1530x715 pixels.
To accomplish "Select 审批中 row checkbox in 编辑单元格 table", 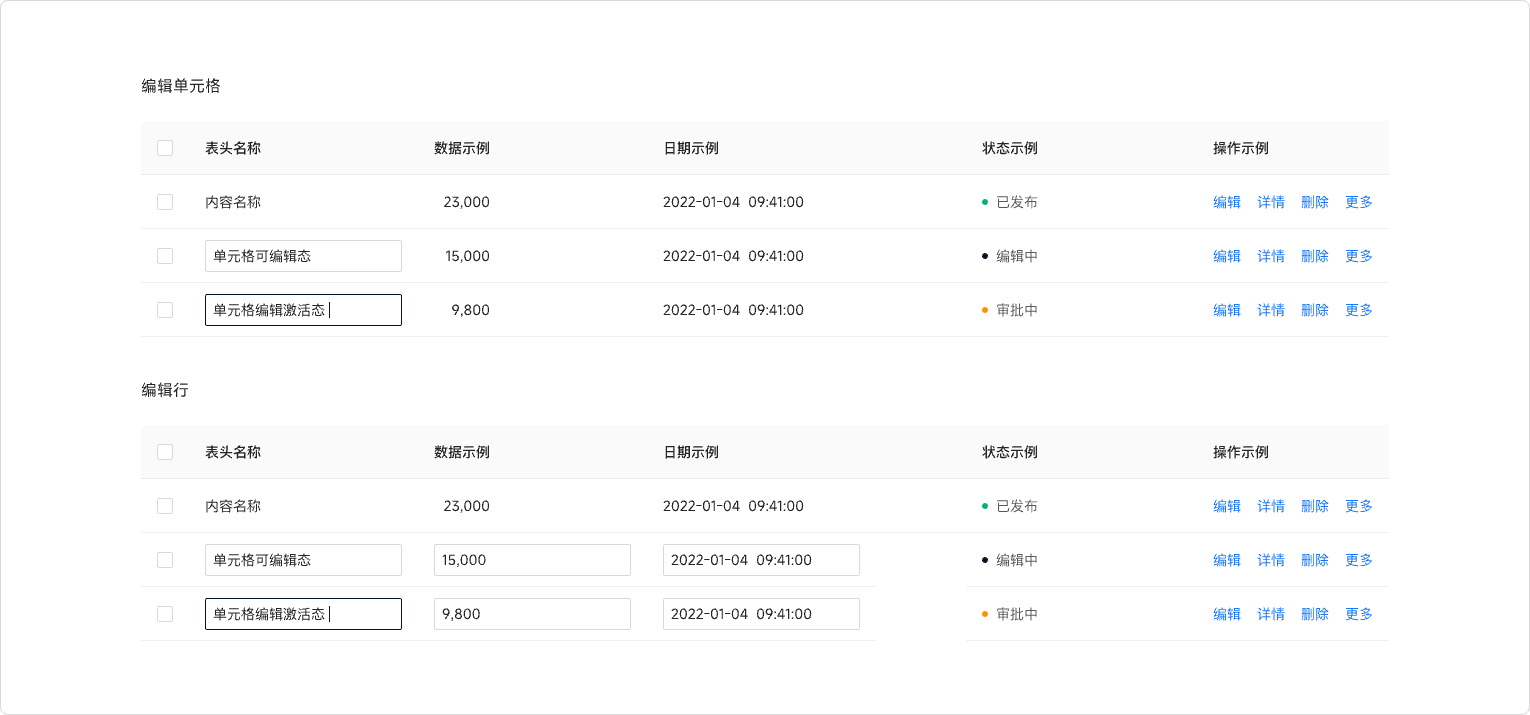I will tap(165, 310).
